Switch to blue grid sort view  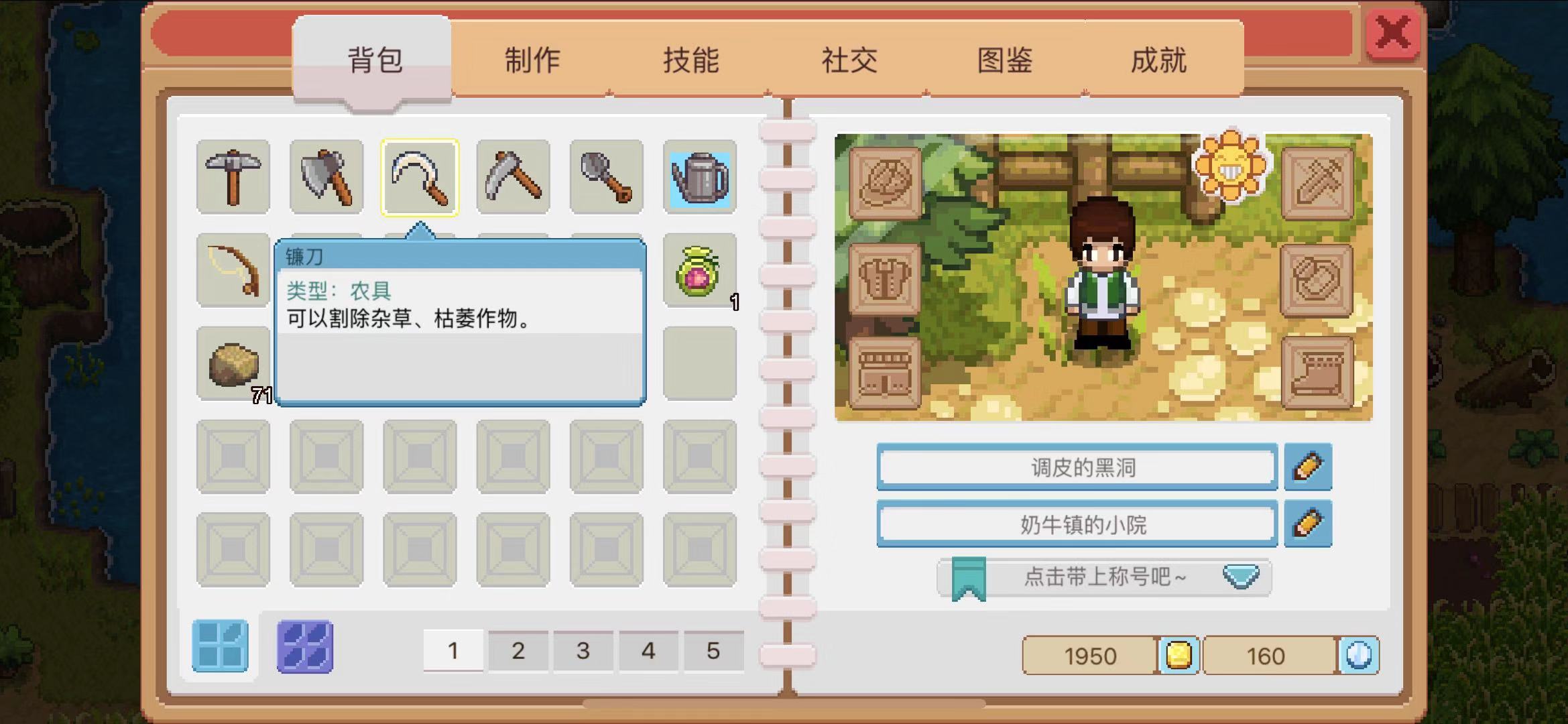click(220, 646)
